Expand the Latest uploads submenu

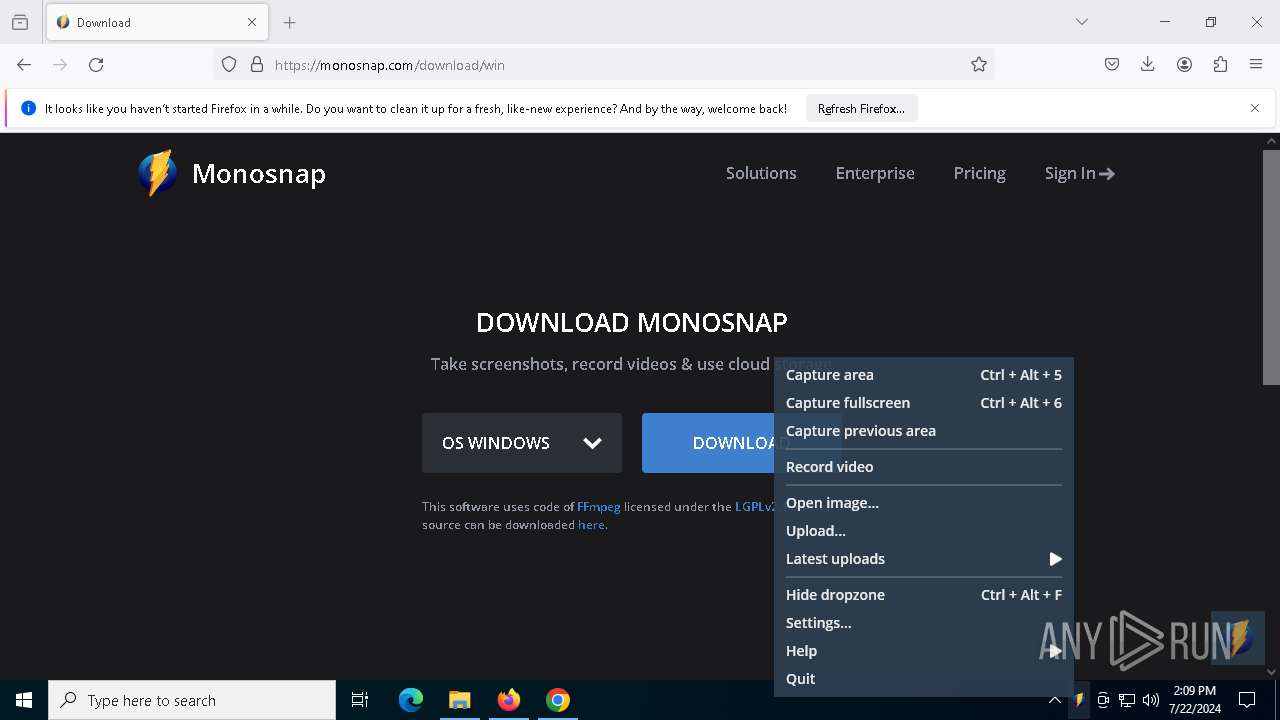point(924,559)
